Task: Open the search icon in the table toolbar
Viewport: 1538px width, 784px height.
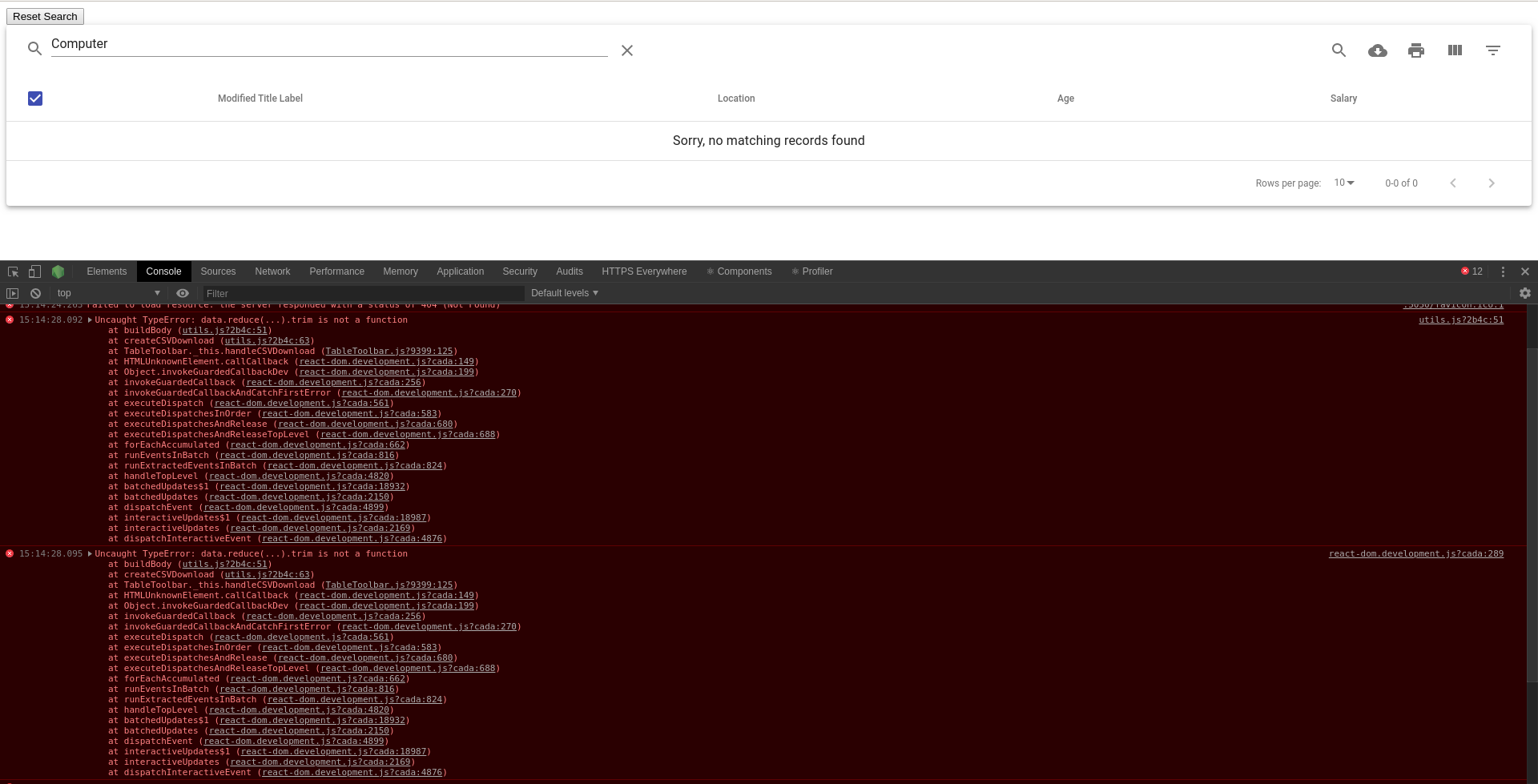Action: (x=1339, y=50)
